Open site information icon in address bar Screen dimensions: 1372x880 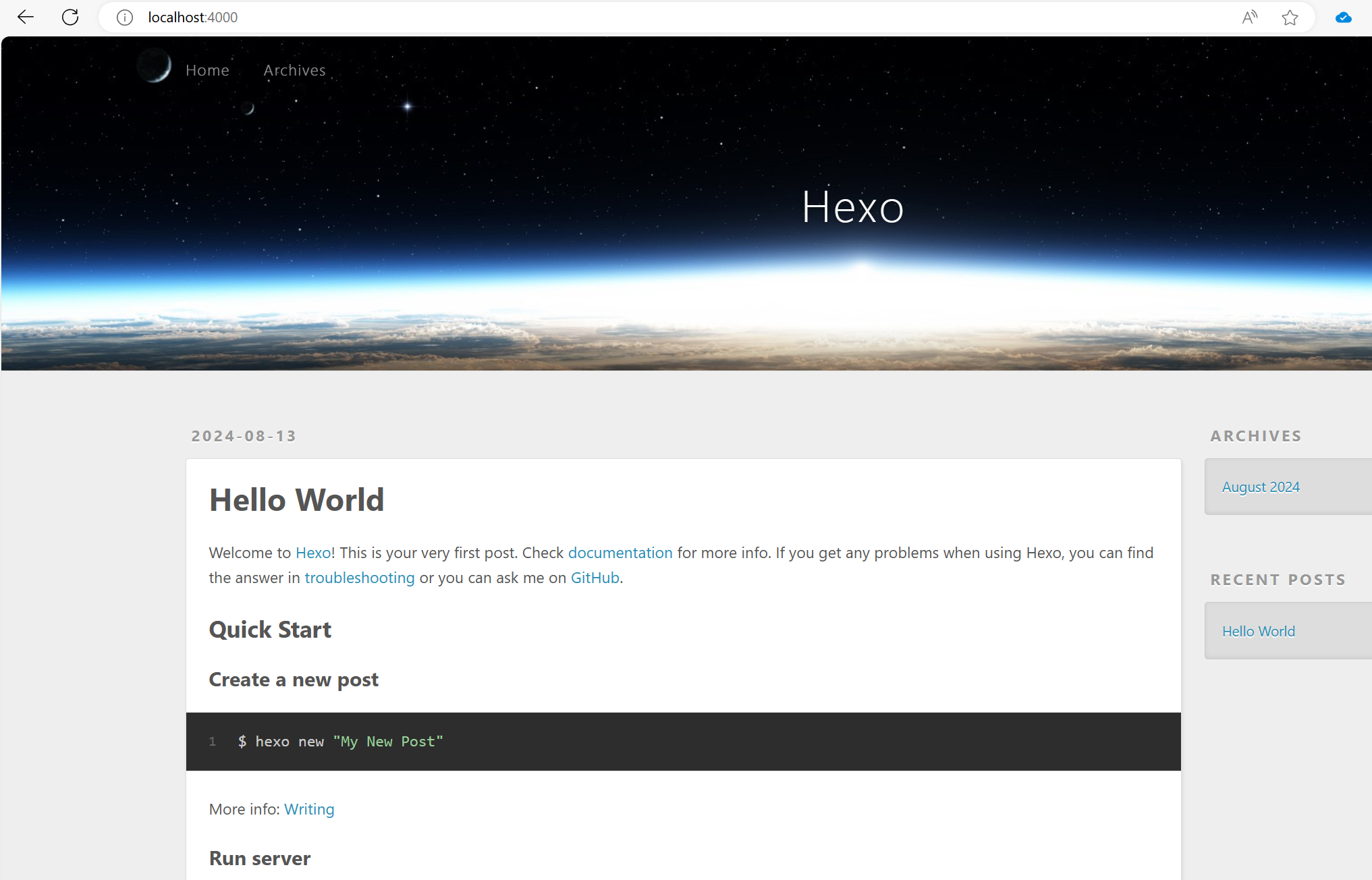(124, 18)
